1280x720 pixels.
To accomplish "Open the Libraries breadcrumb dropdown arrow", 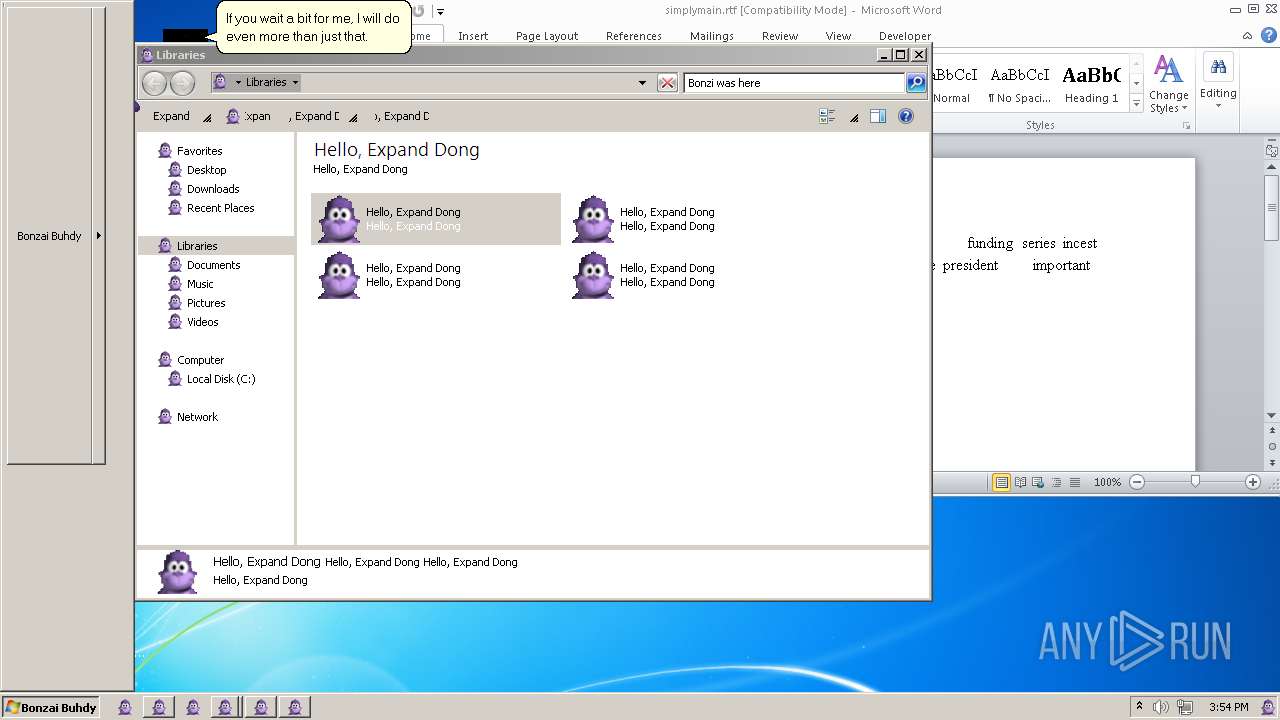I will (x=295, y=82).
